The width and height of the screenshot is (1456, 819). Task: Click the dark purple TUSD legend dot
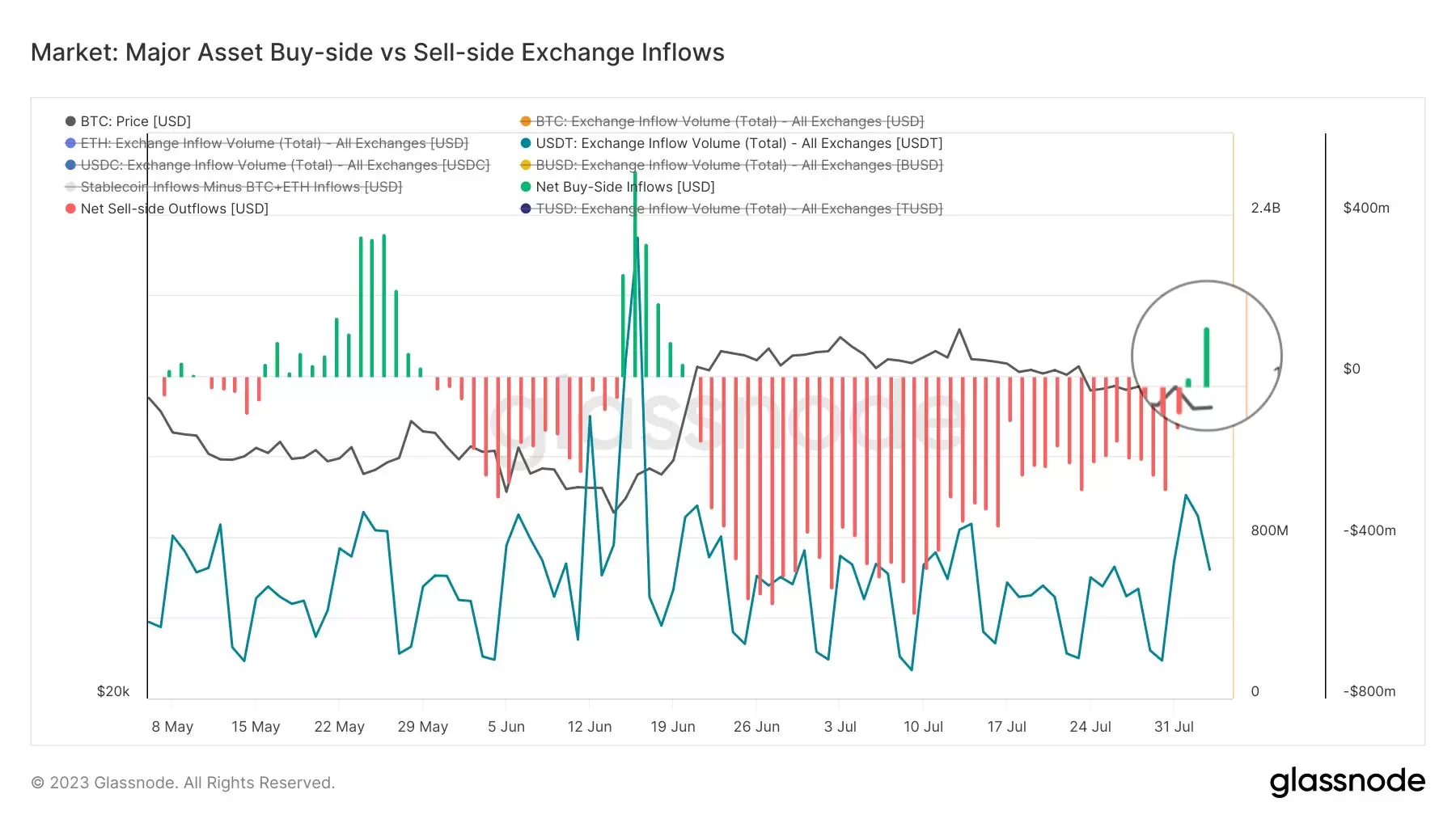point(526,209)
